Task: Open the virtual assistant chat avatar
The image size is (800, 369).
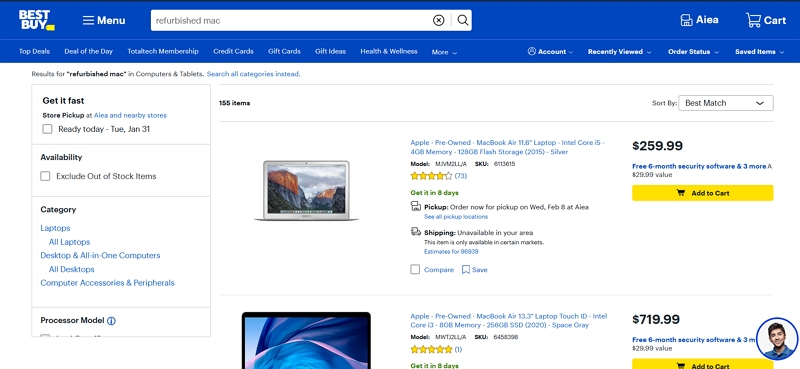Action: click(777, 338)
